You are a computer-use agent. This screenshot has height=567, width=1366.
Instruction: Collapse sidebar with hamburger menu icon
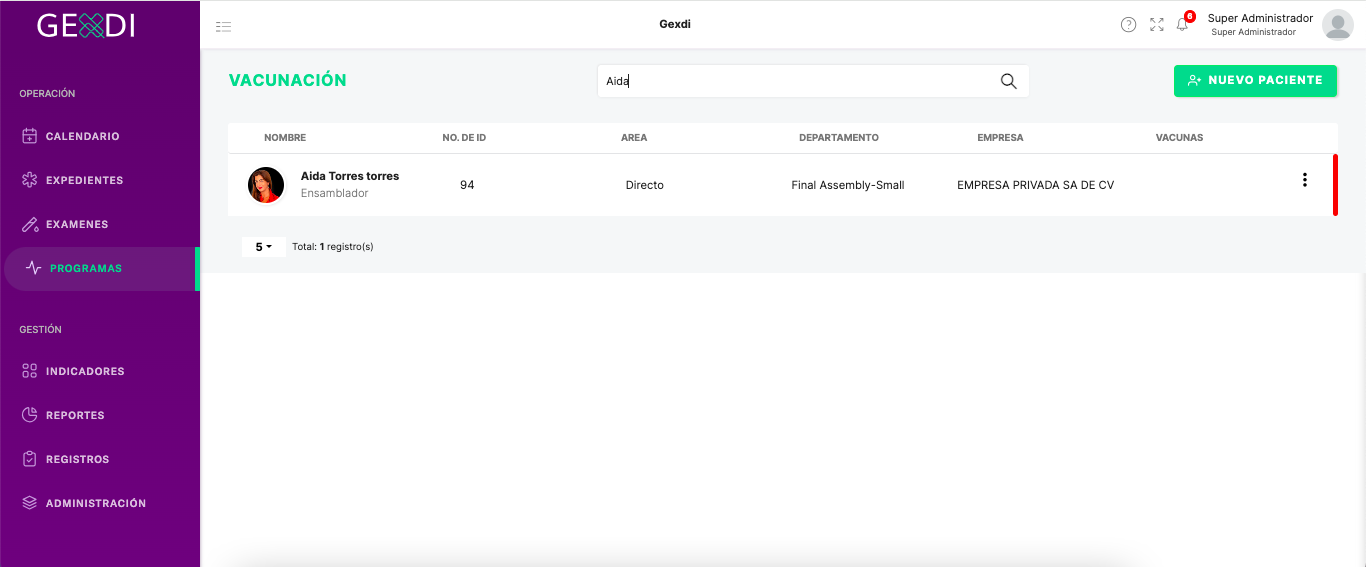(223, 26)
